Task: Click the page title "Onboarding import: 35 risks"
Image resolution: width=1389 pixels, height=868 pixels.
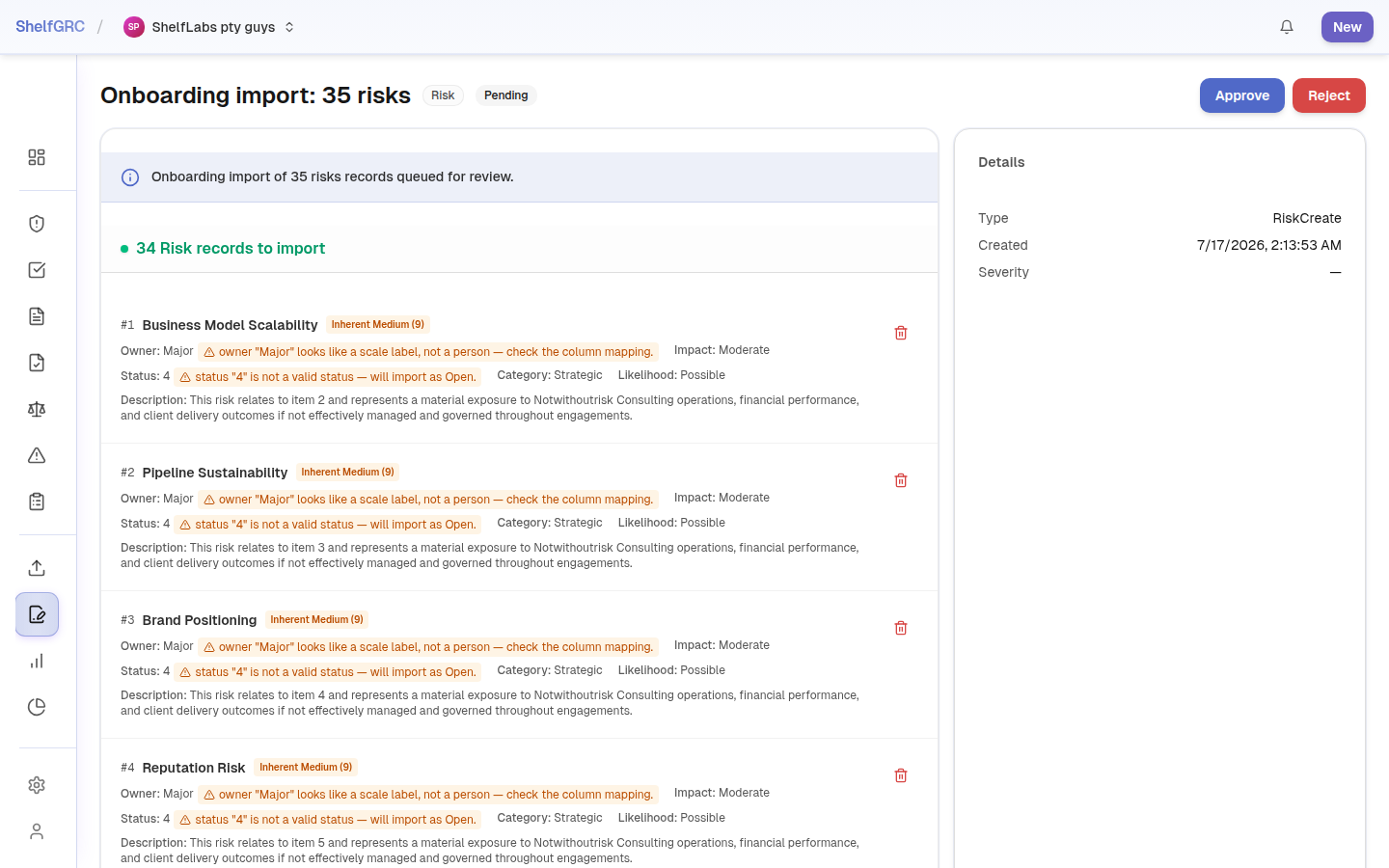Action: 256,95
